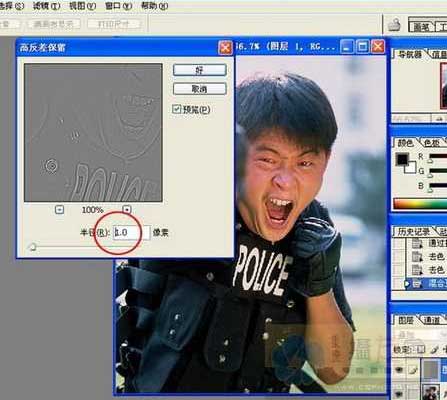
Task: Click the foreground color swatch in Color panel
Action: click(402, 159)
